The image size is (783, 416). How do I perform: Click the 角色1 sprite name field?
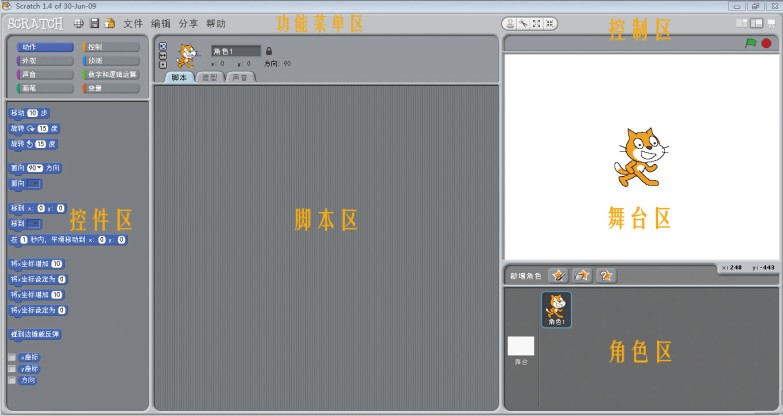point(235,51)
